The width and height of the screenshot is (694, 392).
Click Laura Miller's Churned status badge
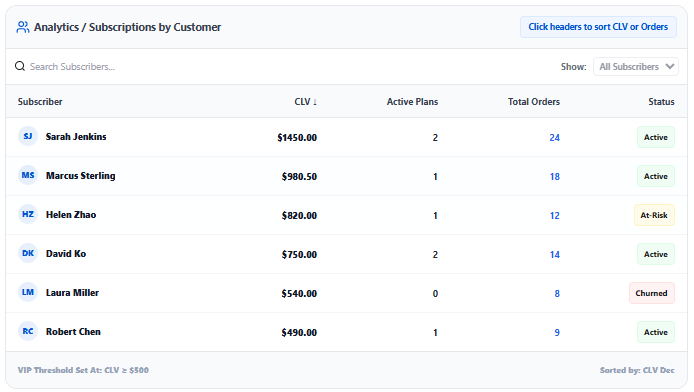tap(652, 293)
